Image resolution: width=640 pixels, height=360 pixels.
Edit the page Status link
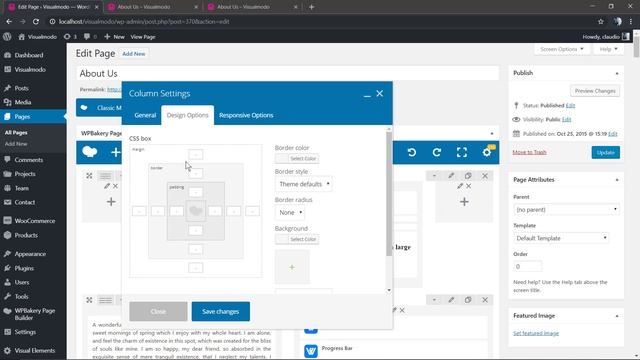570,105
